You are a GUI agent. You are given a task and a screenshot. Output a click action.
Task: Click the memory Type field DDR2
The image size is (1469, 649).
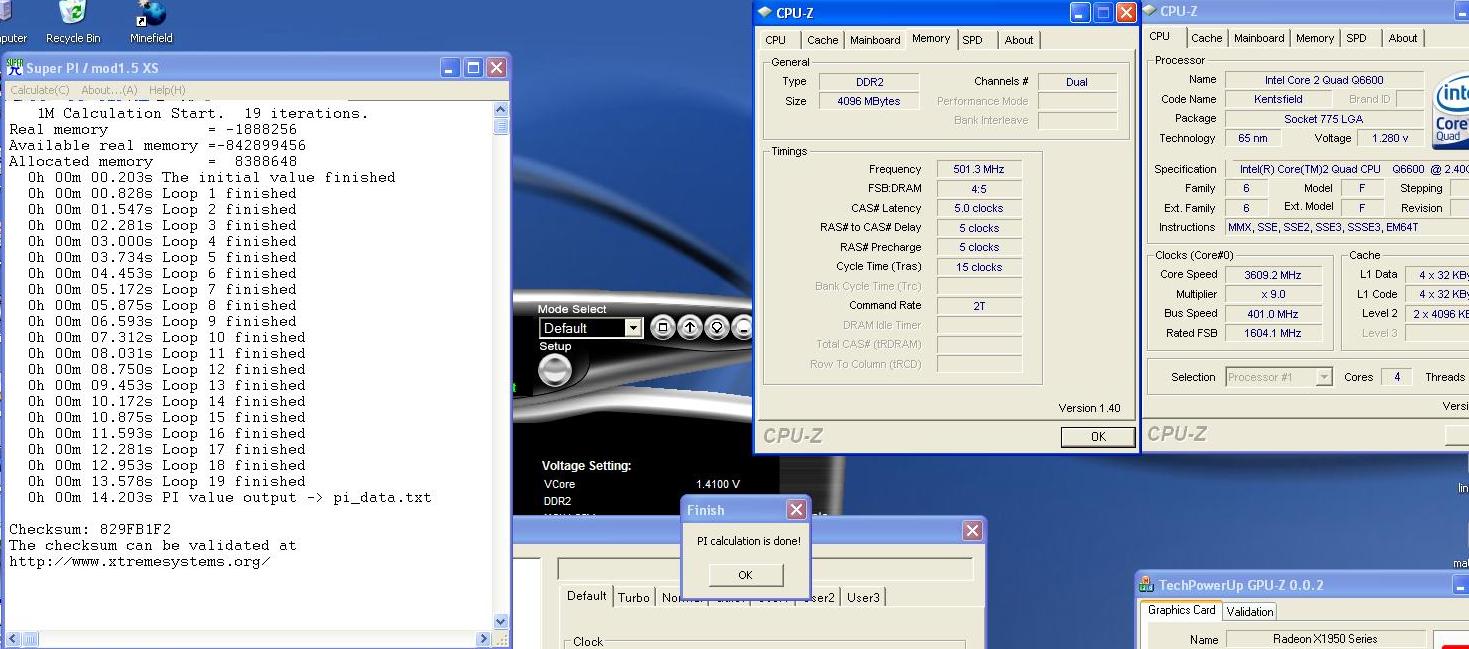[869, 82]
